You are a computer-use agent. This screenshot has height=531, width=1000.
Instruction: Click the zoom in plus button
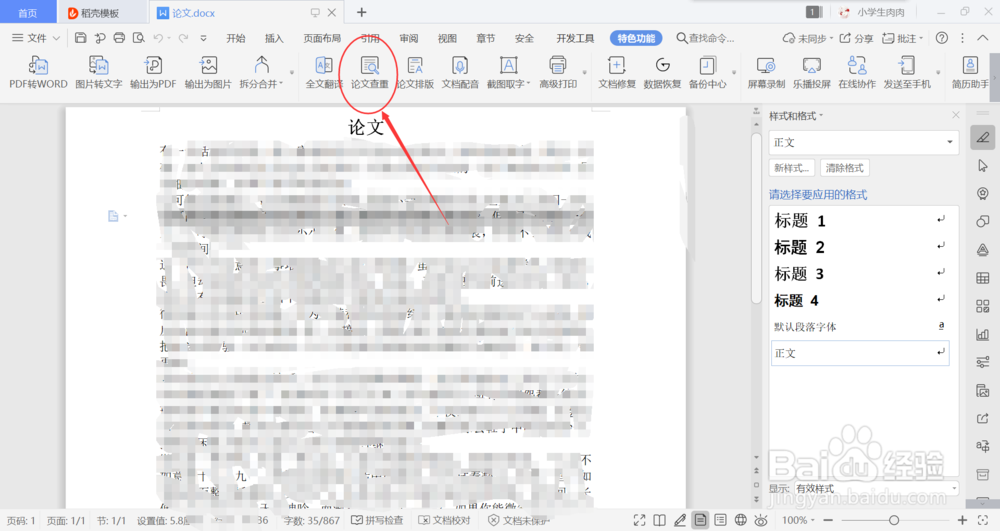(962, 520)
